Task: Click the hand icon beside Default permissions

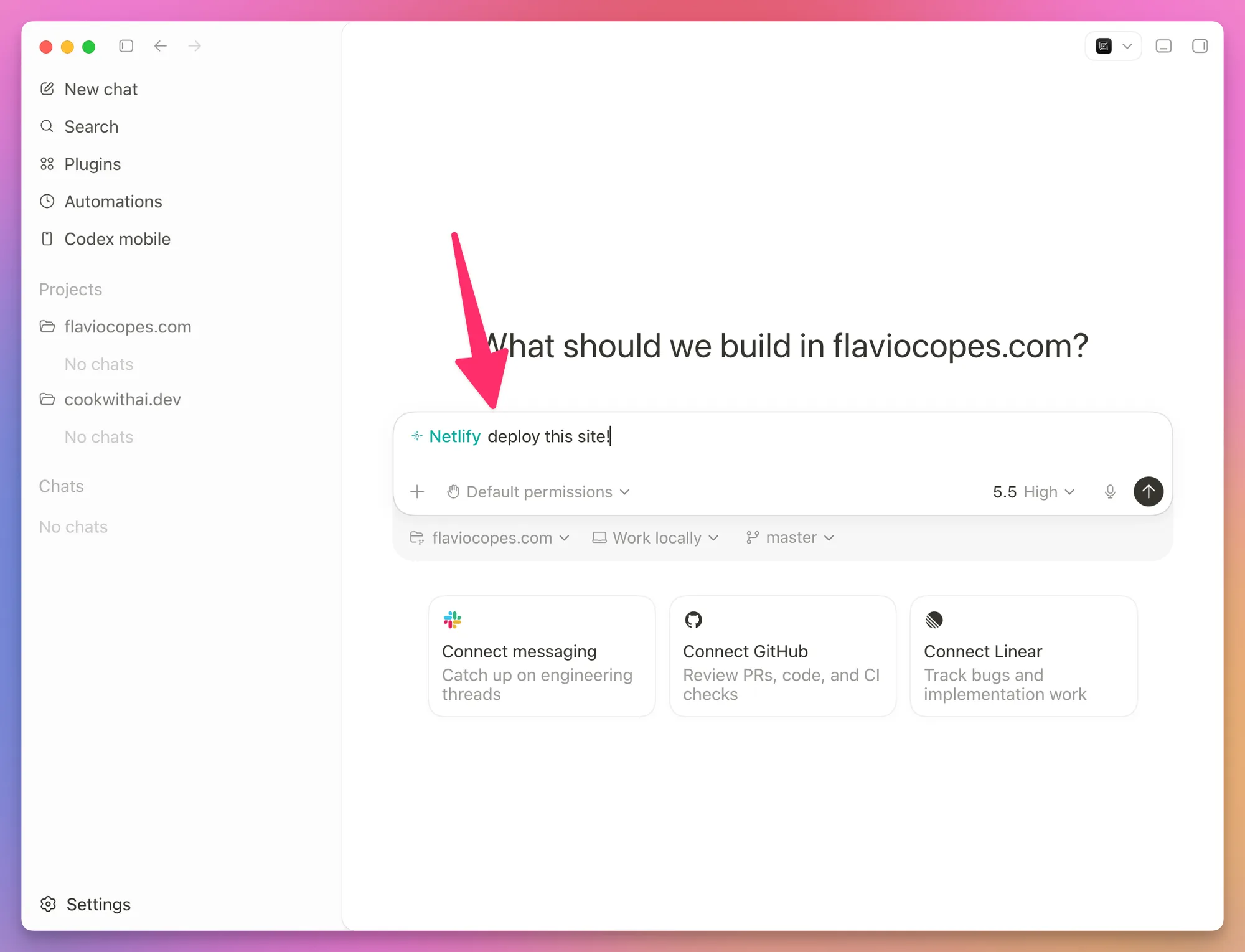Action: [x=453, y=492]
